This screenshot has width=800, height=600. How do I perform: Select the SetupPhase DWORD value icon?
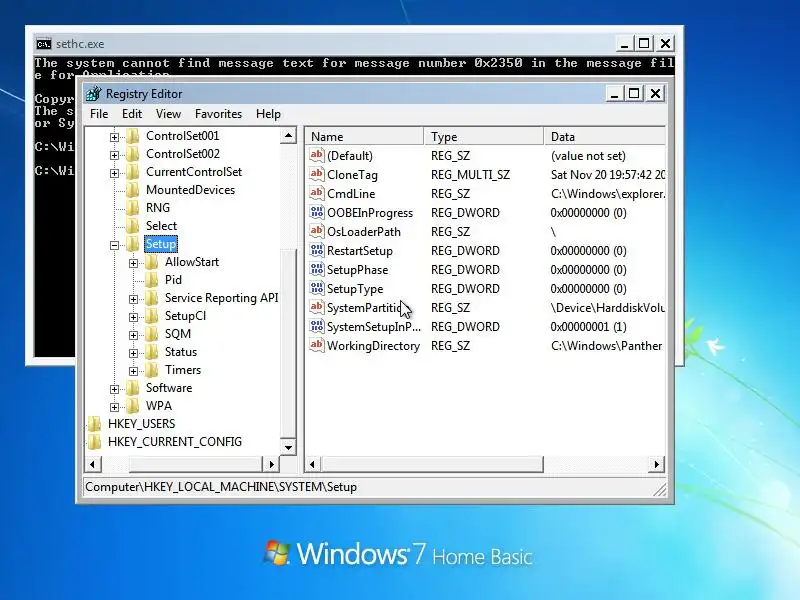317,269
